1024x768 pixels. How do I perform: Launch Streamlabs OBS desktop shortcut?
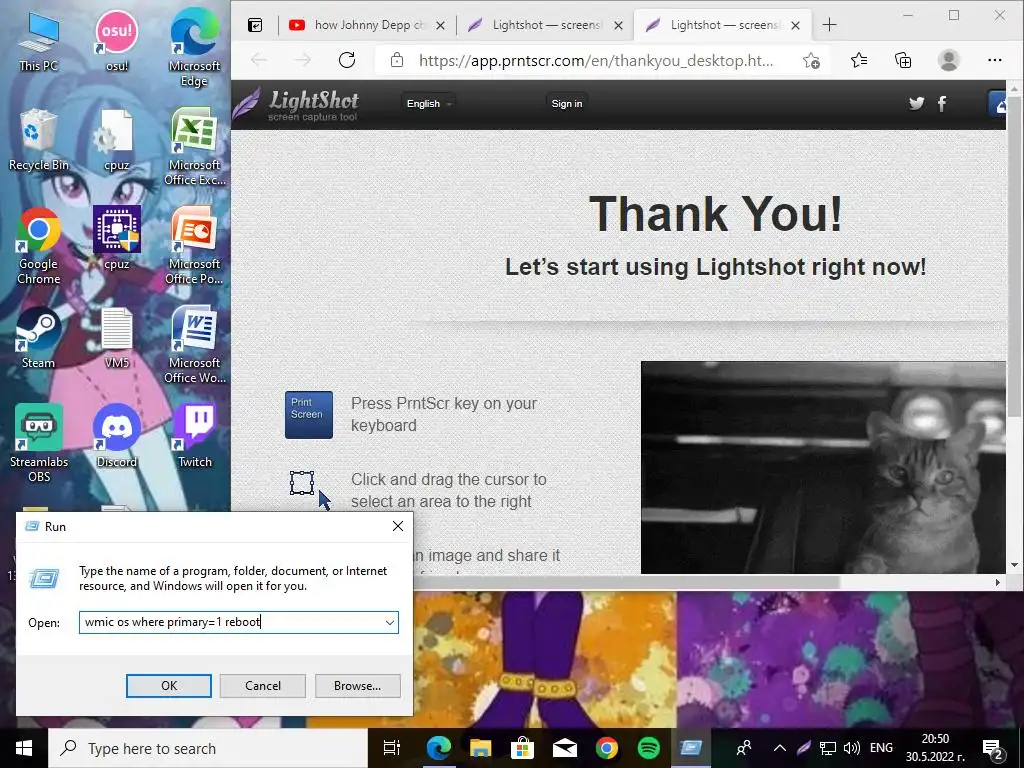(x=38, y=443)
